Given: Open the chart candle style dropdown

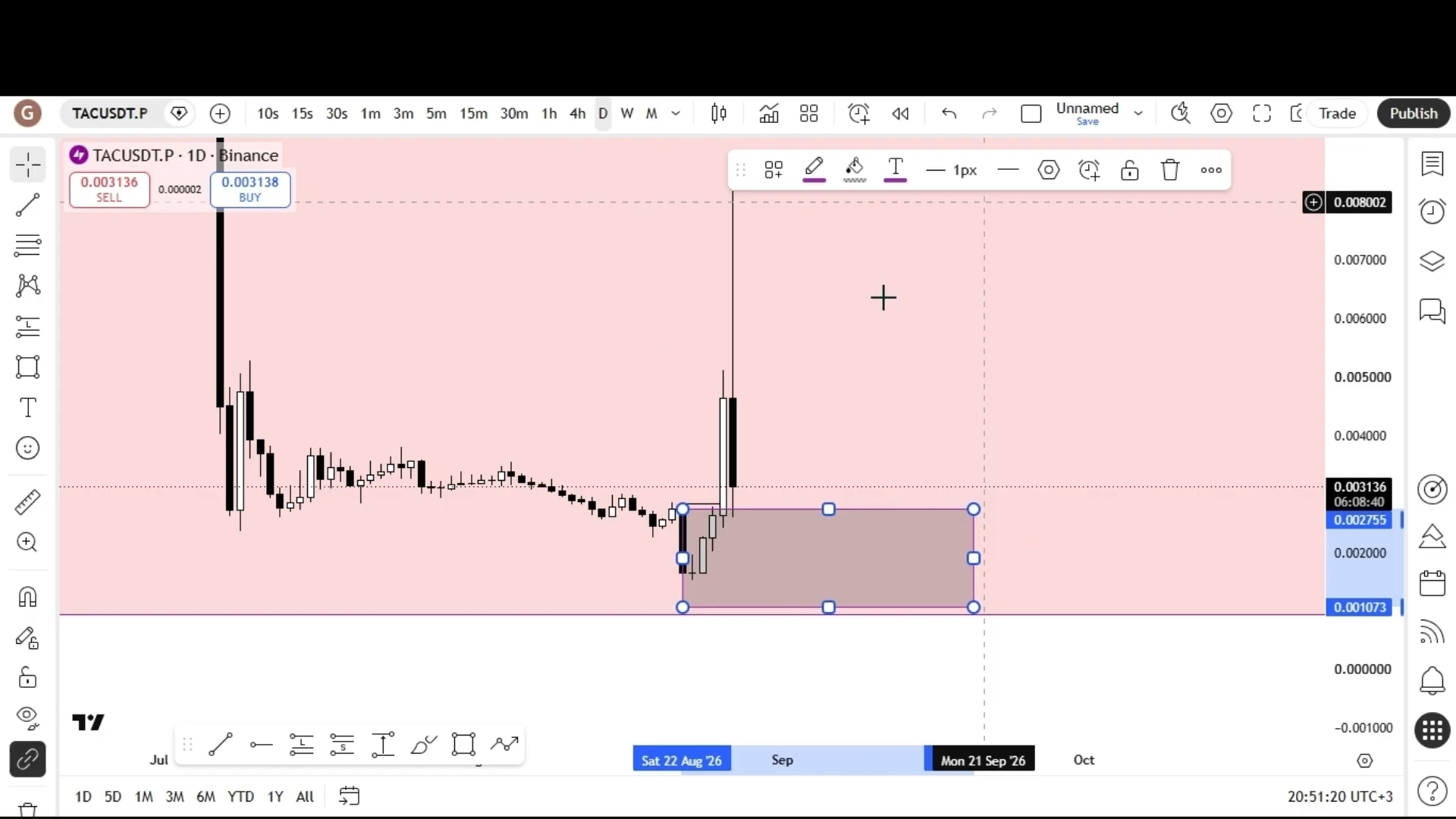Looking at the screenshot, I should click(719, 114).
